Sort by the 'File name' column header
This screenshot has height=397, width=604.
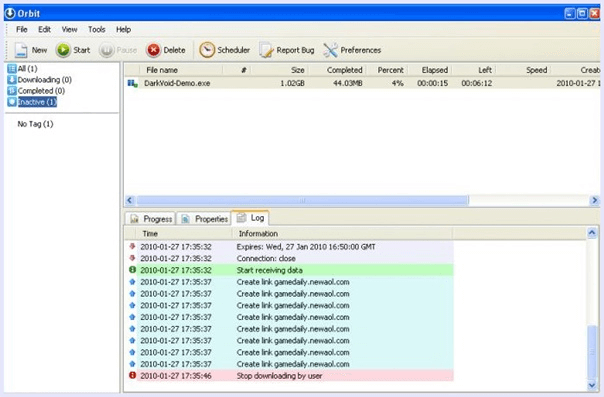click(162, 70)
